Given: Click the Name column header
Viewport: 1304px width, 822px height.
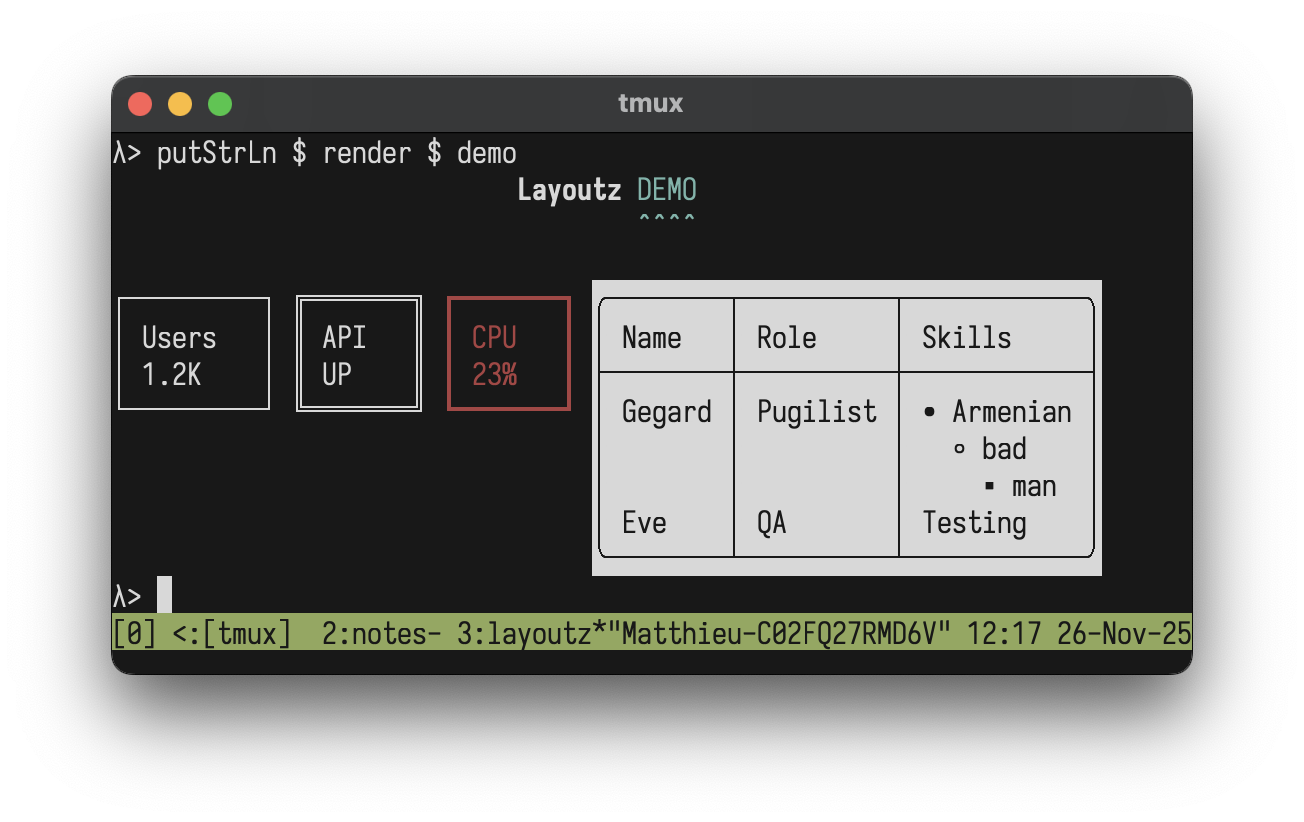Looking at the screenshot, I should point(652,338).
